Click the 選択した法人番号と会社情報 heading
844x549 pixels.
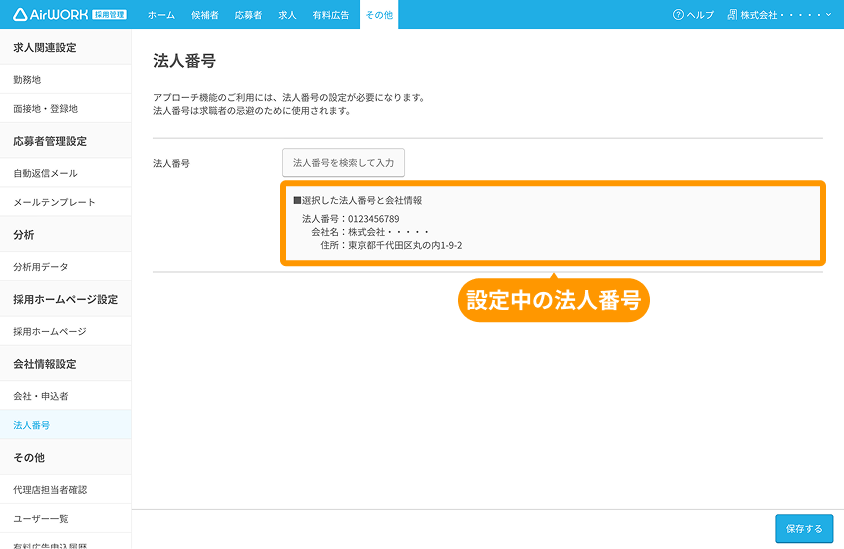point(357,200)
